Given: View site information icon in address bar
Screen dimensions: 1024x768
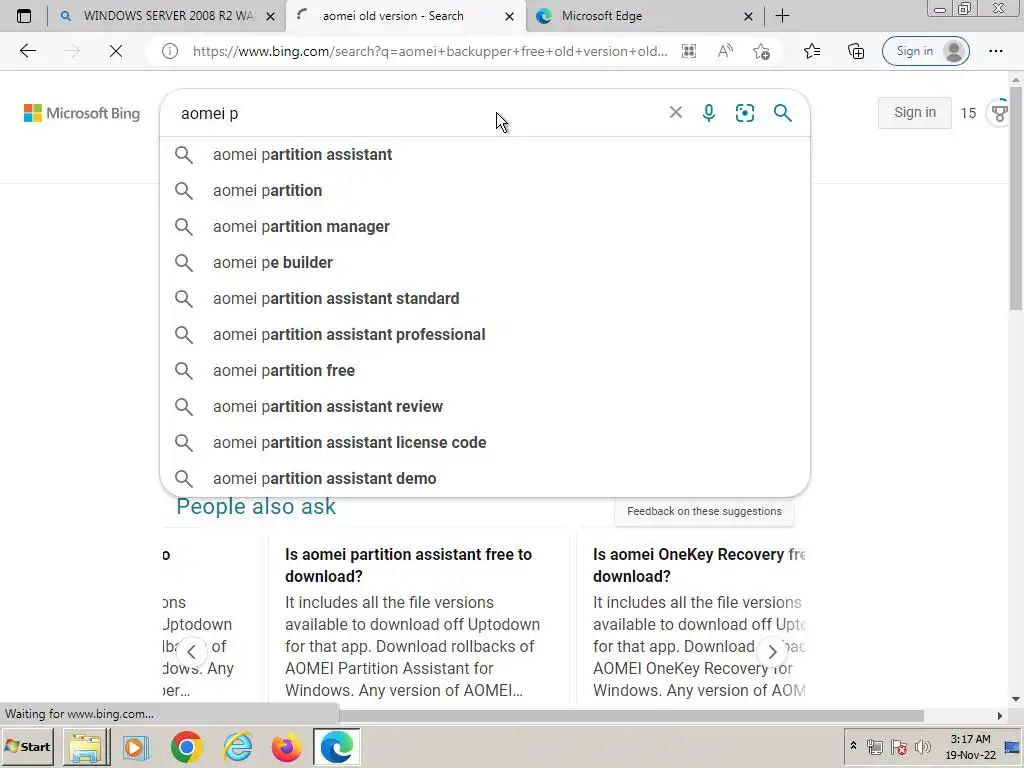Looking at the screenshot, I should 170,51.
